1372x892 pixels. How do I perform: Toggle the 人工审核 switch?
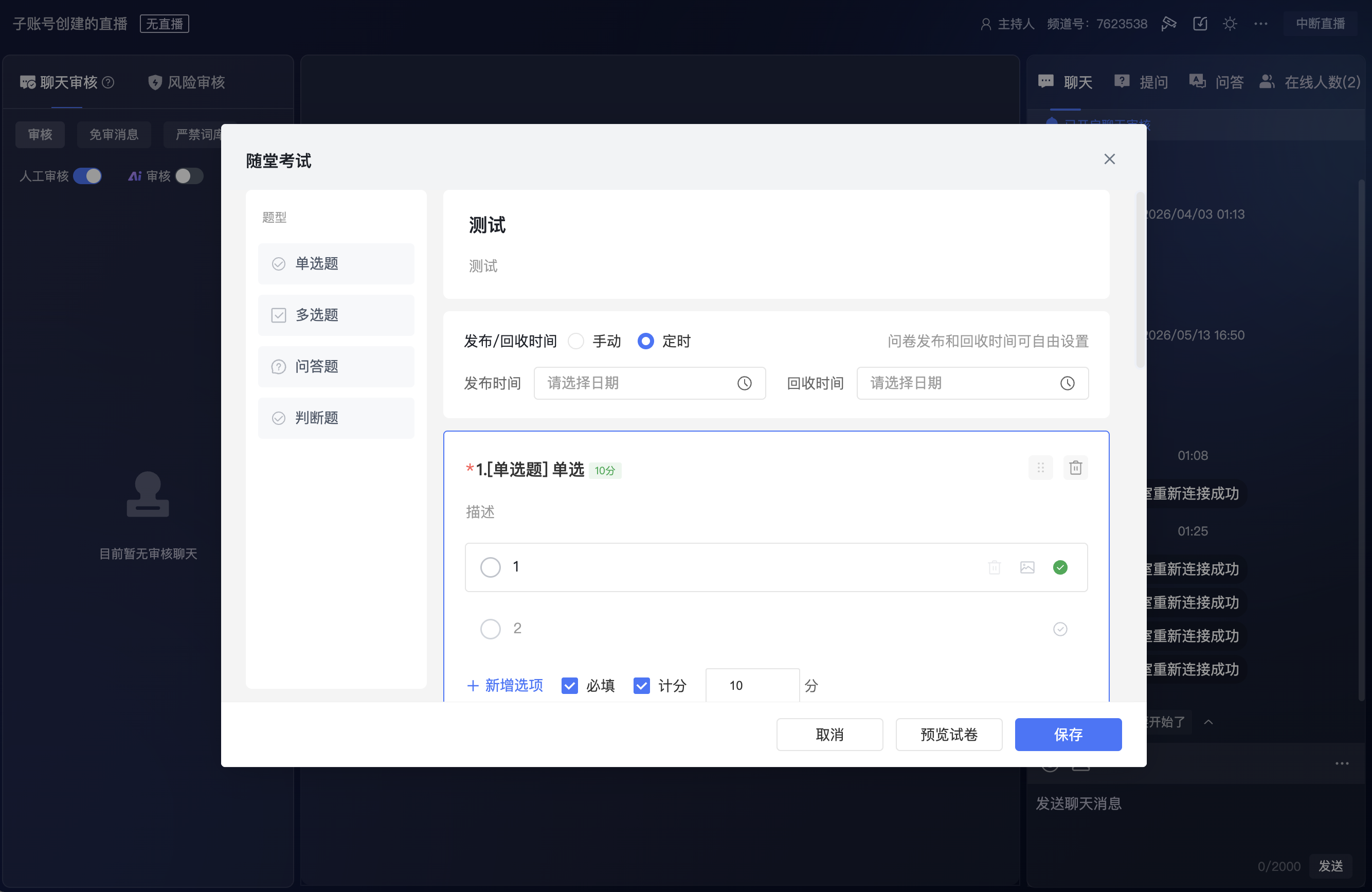(x=87, y=176)
